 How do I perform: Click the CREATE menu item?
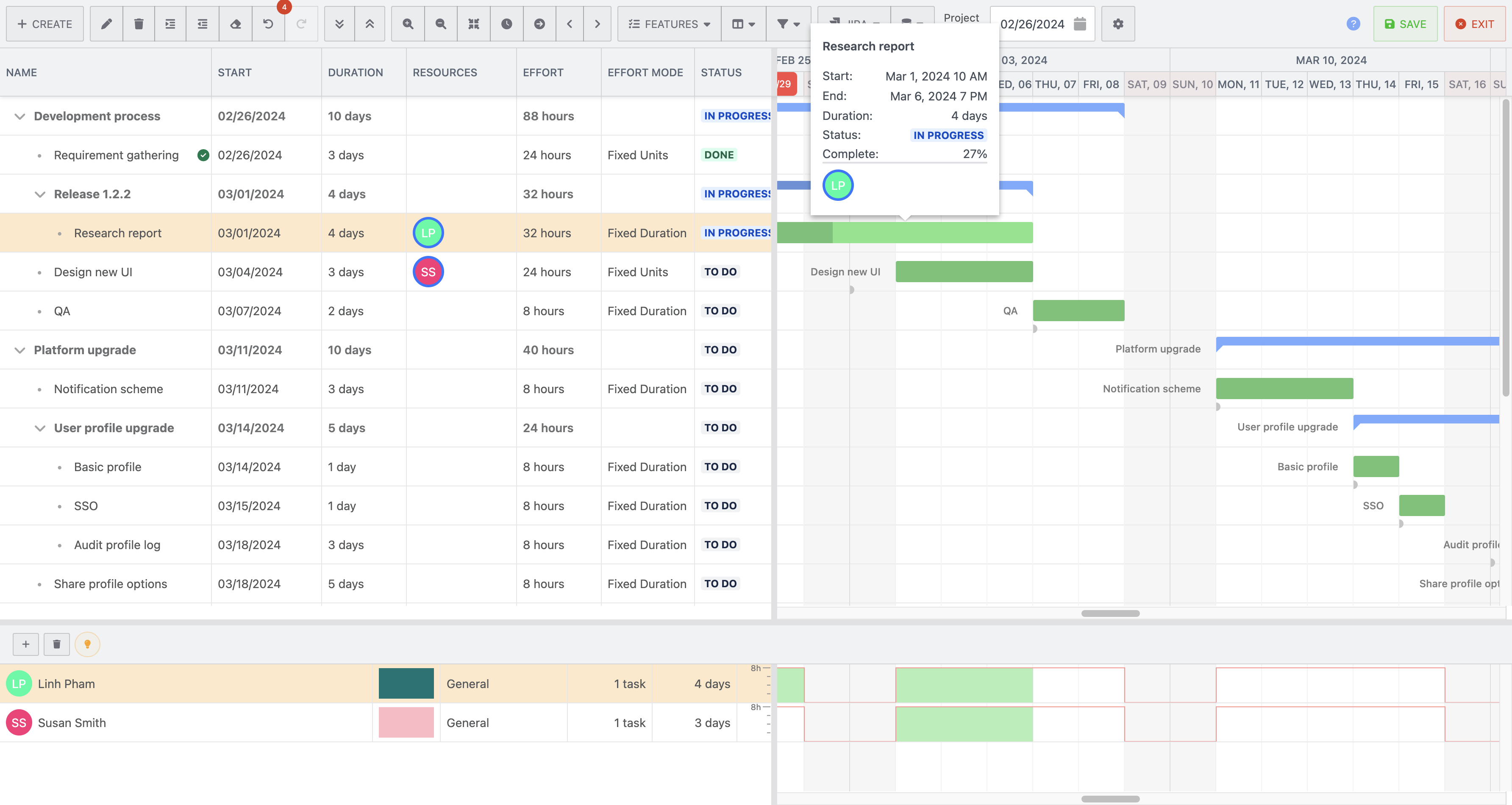coord(44,23)
